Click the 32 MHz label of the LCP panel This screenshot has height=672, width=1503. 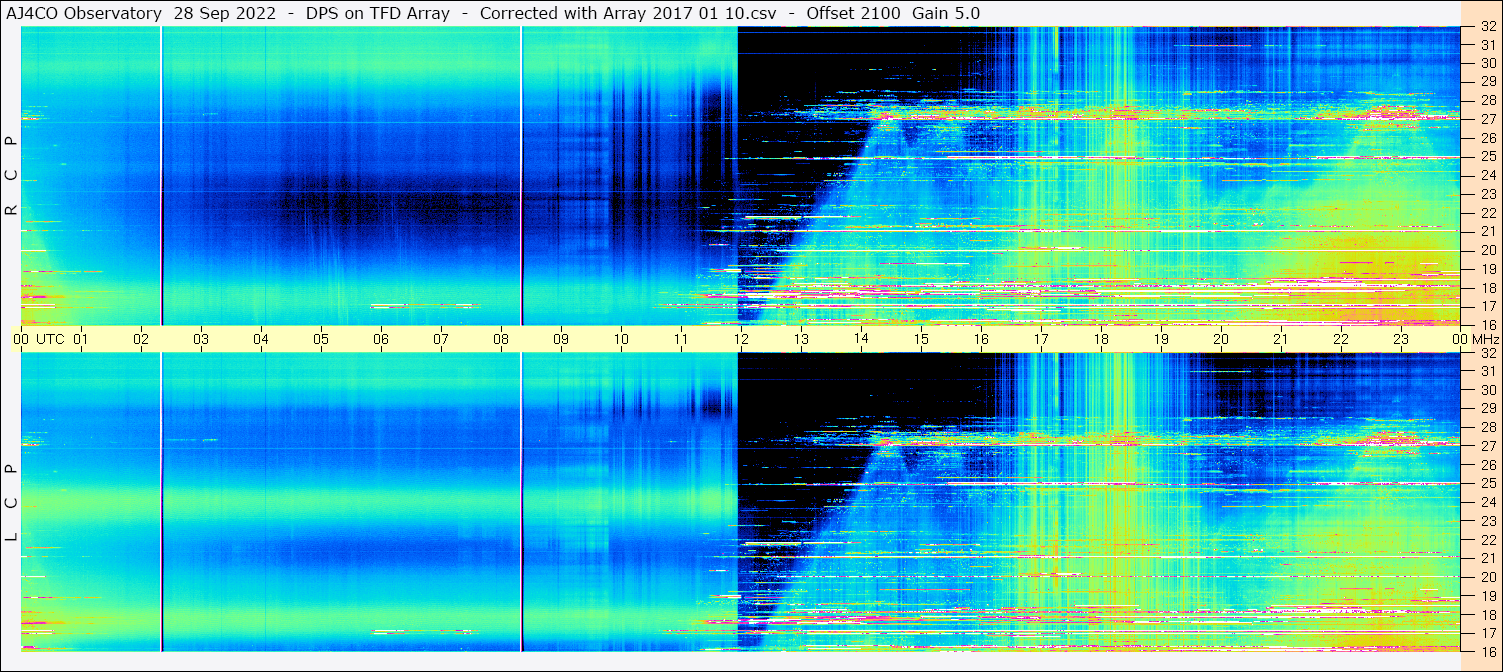click(x=1487, y=353)
